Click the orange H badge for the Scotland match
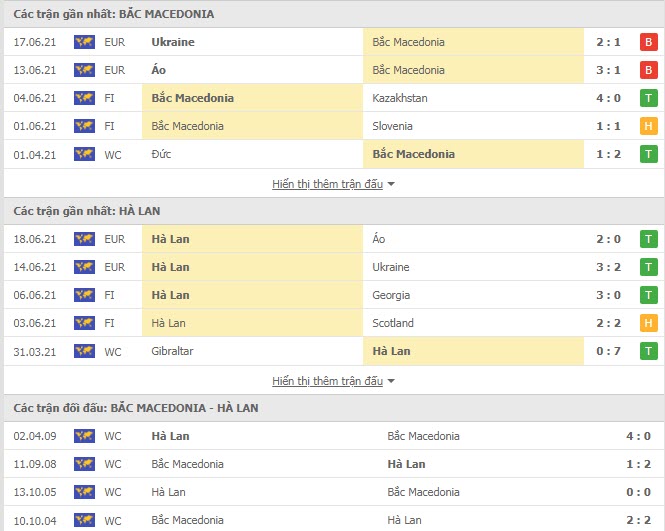This screenshot has height=531, width=665. 648,323
